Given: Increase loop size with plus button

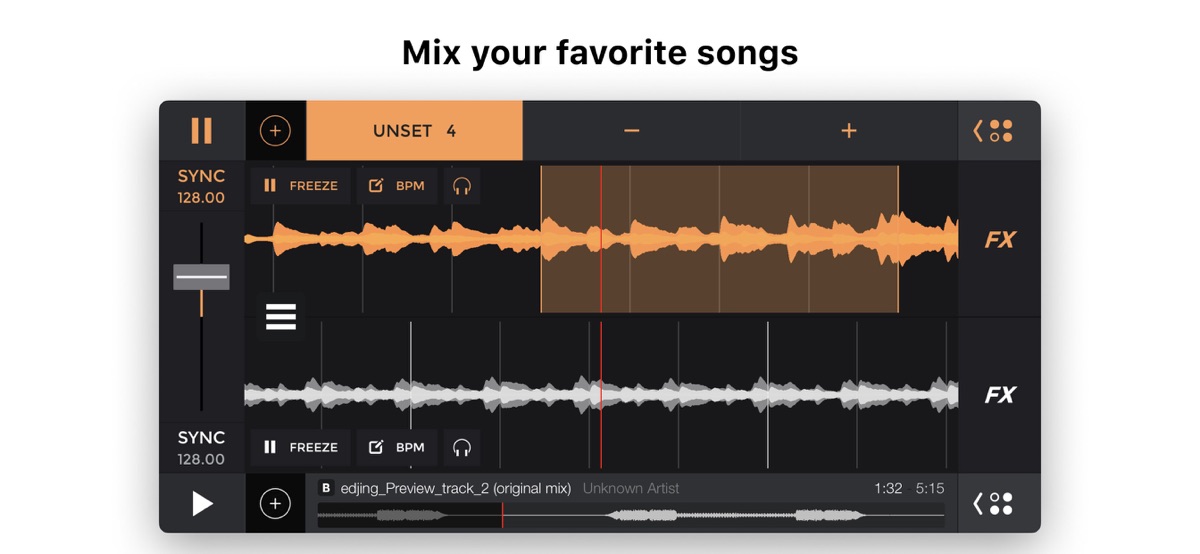Looking at the screenshot, I should [x=848, y=131].
